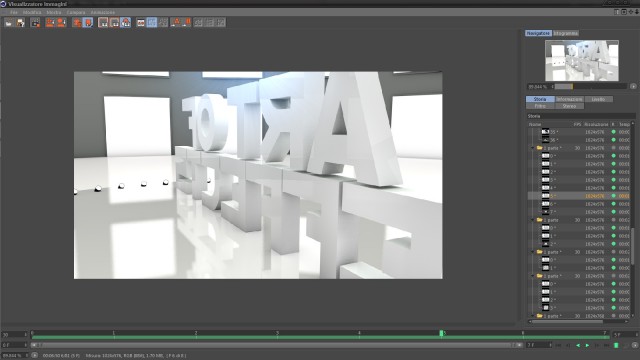Click the Risoluzione column header

pos(596,124)
